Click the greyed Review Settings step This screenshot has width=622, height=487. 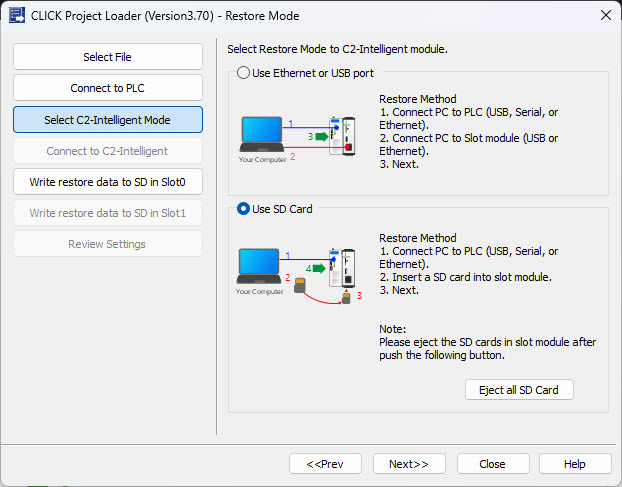coord(108,244)
